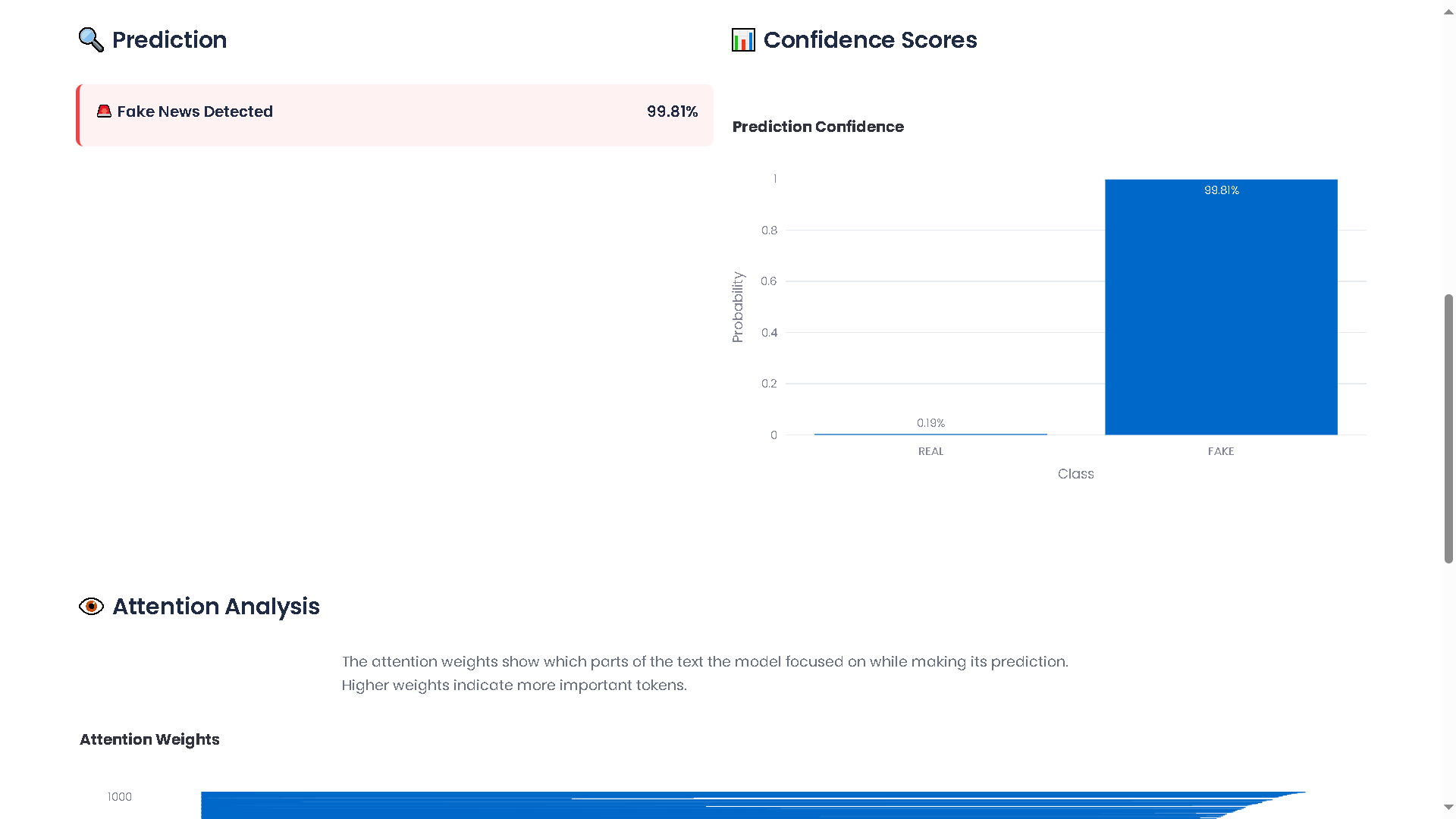Click the bar chart icon beside Confidence Scores
The width and height of the screenshot is (1456, 819).
(743, 39)
